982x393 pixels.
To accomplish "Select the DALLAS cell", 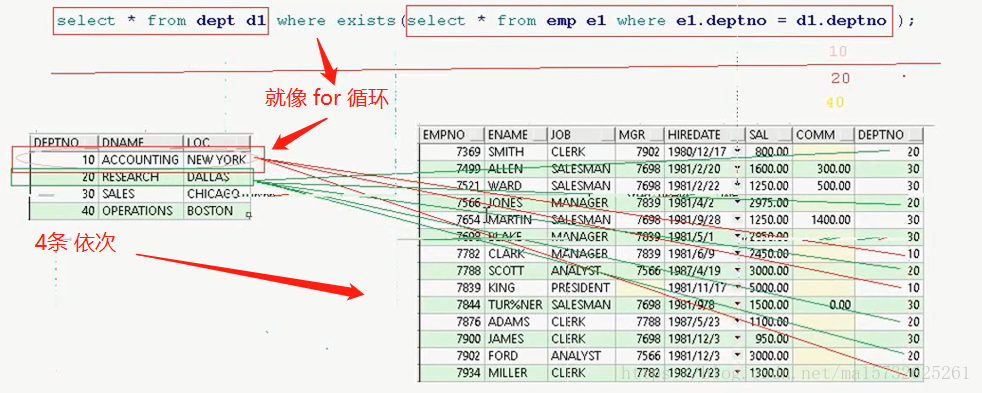I will pyautogui.click(x=217, y=177).
